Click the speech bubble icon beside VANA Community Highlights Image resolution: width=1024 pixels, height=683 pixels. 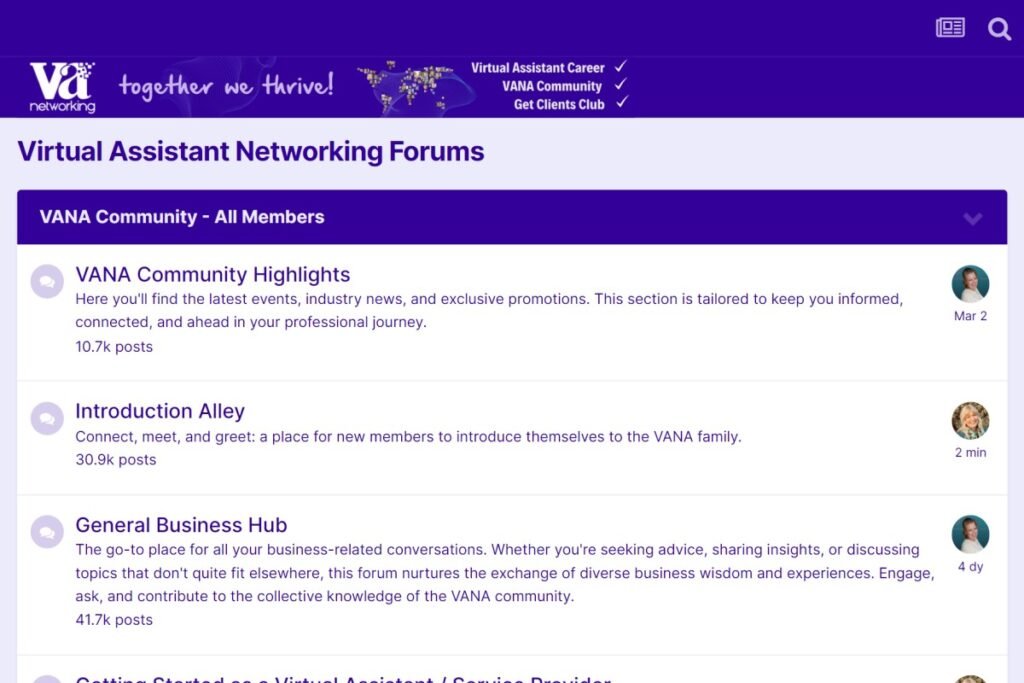[46, 282]
